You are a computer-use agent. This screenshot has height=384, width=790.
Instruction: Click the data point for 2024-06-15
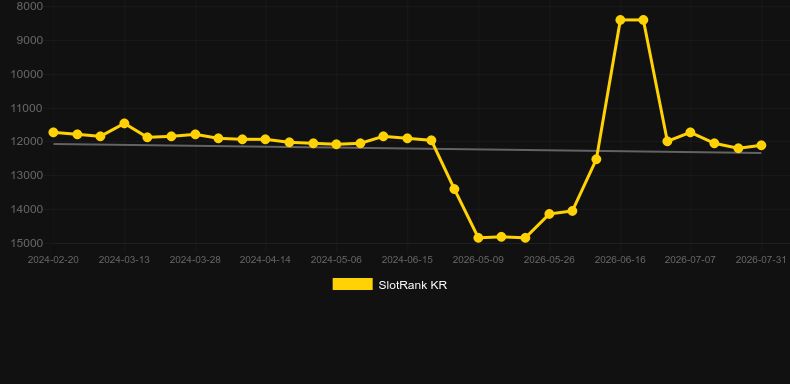click(x=407, y=138)
